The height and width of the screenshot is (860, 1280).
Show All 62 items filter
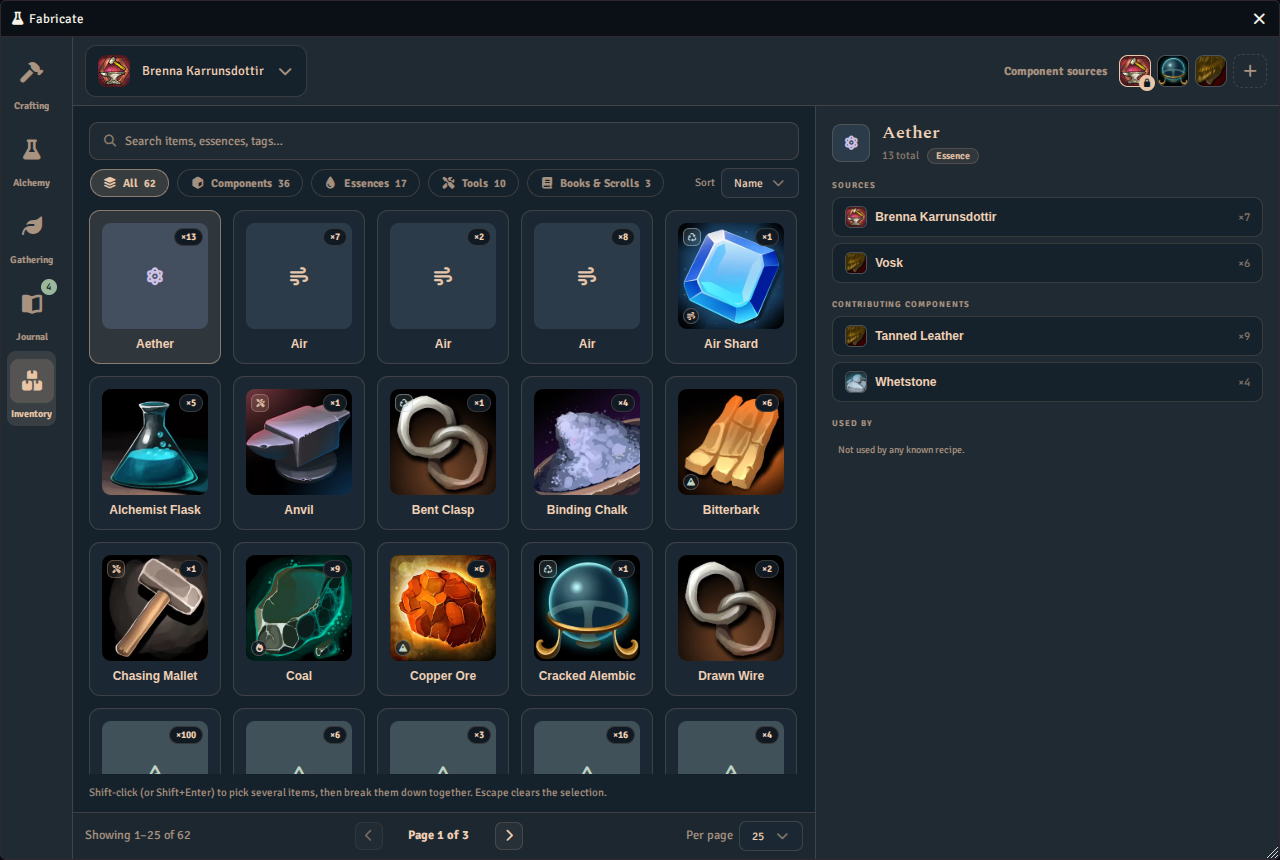point(130,183)
